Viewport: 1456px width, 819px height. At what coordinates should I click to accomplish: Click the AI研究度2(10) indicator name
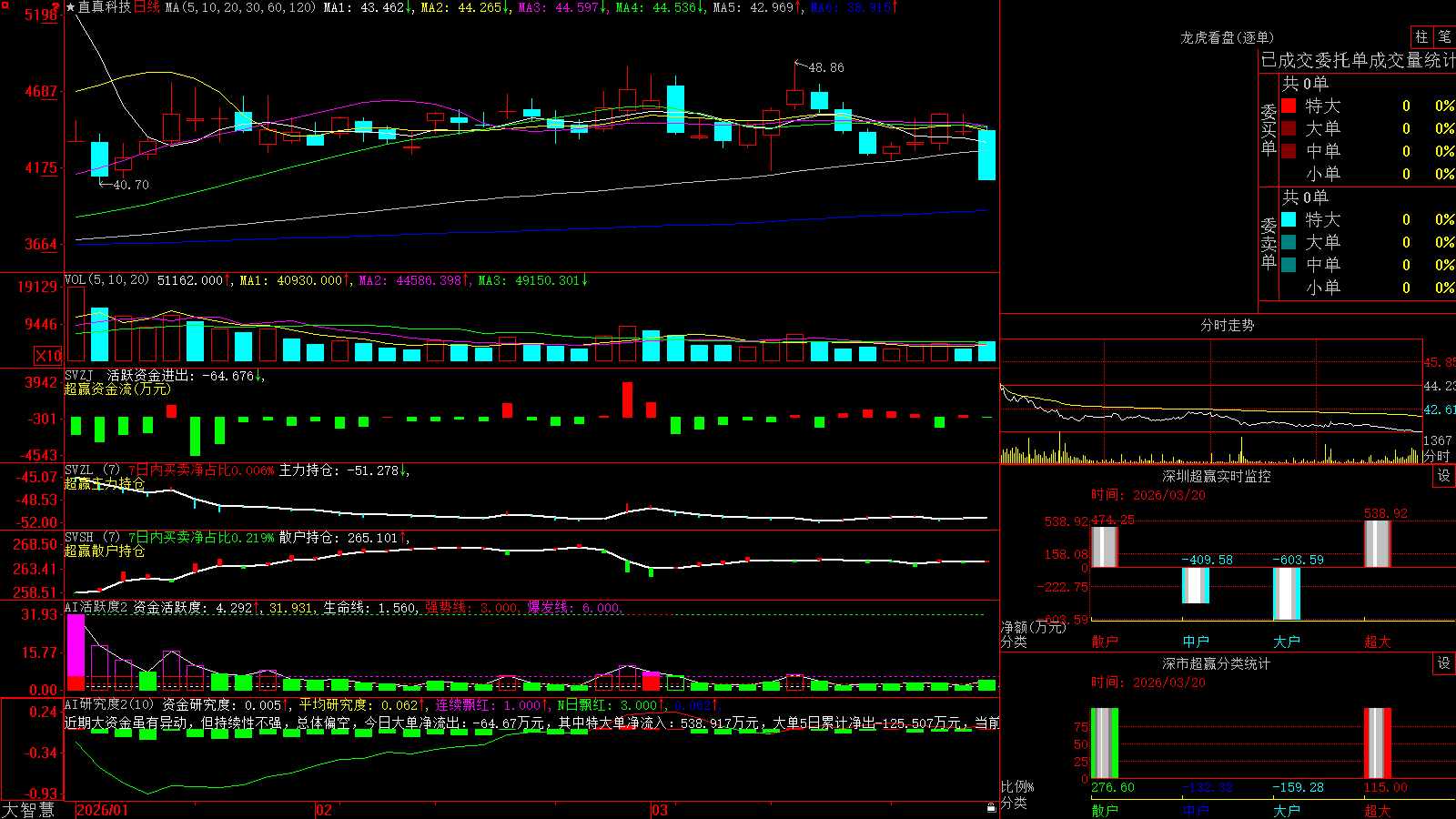pos(109,704)
